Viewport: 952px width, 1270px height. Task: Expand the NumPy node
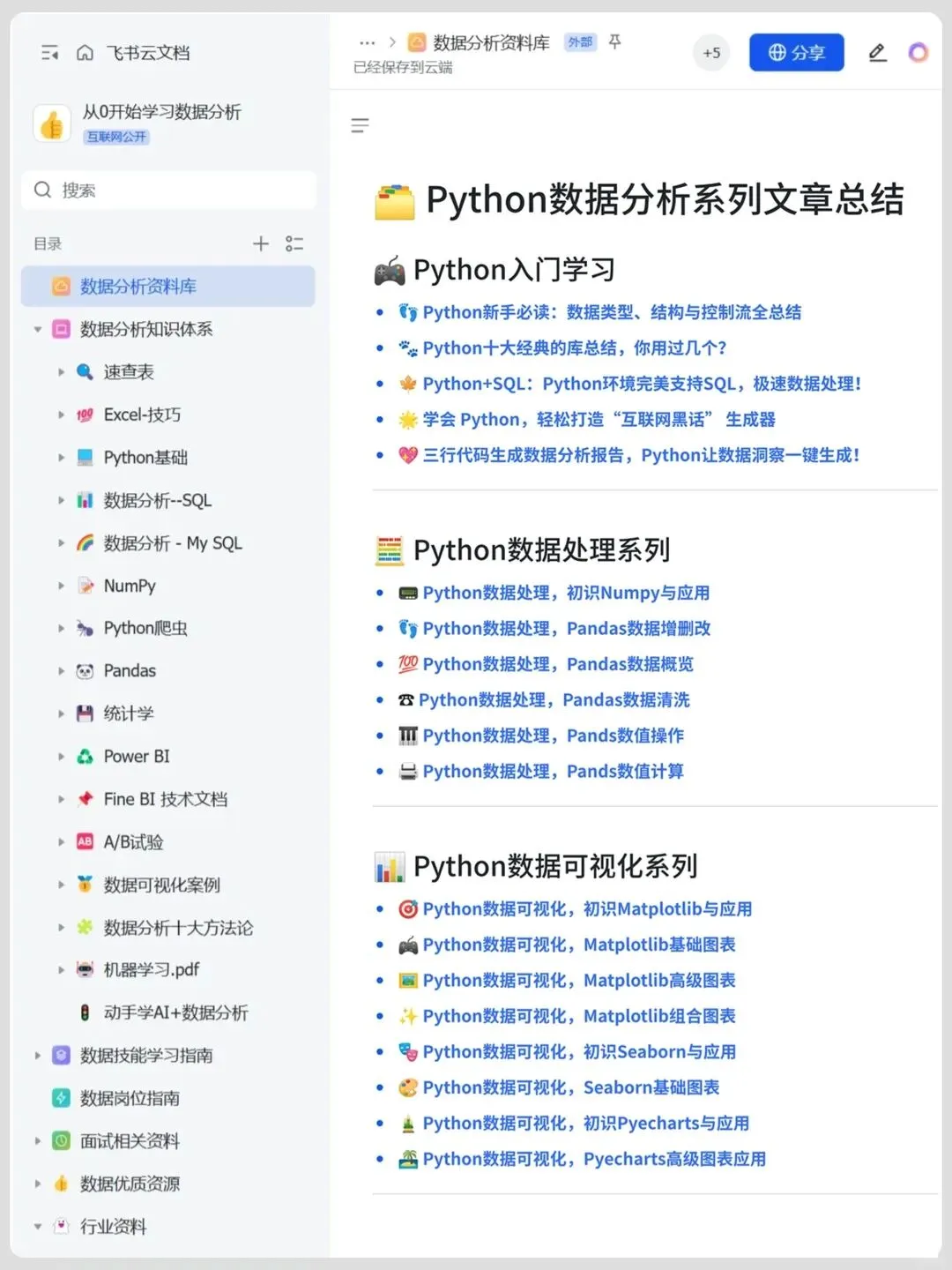[x=61, y=586]
